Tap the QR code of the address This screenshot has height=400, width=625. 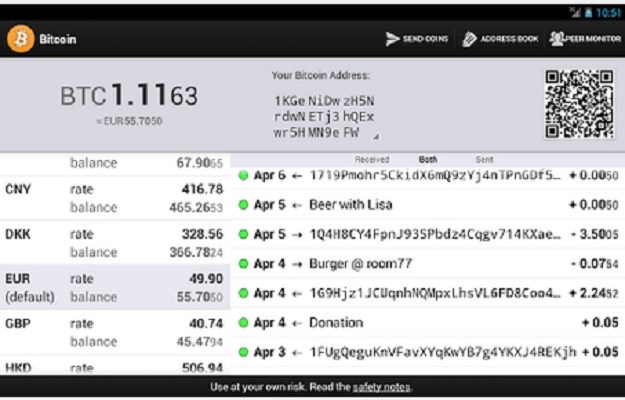click(x=579, y=104)
